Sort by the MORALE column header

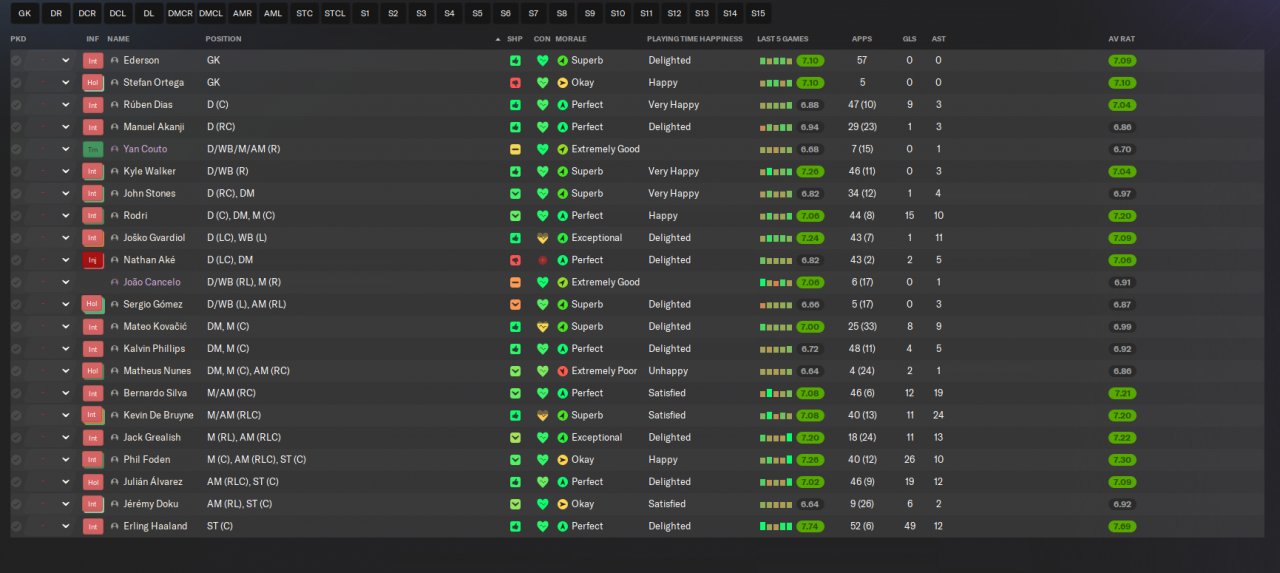click(x=571, y=39)
